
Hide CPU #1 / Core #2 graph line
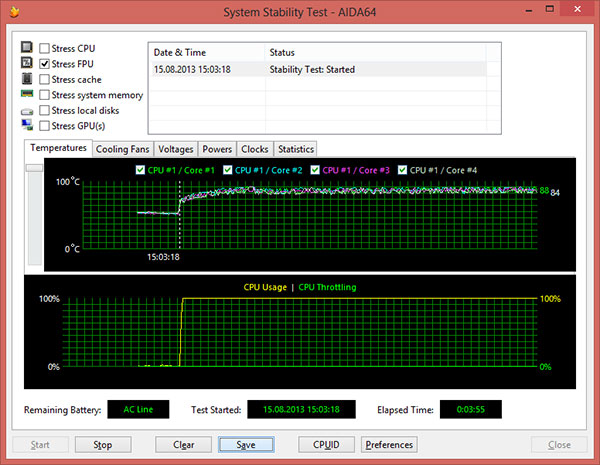[x=228, y=170]
